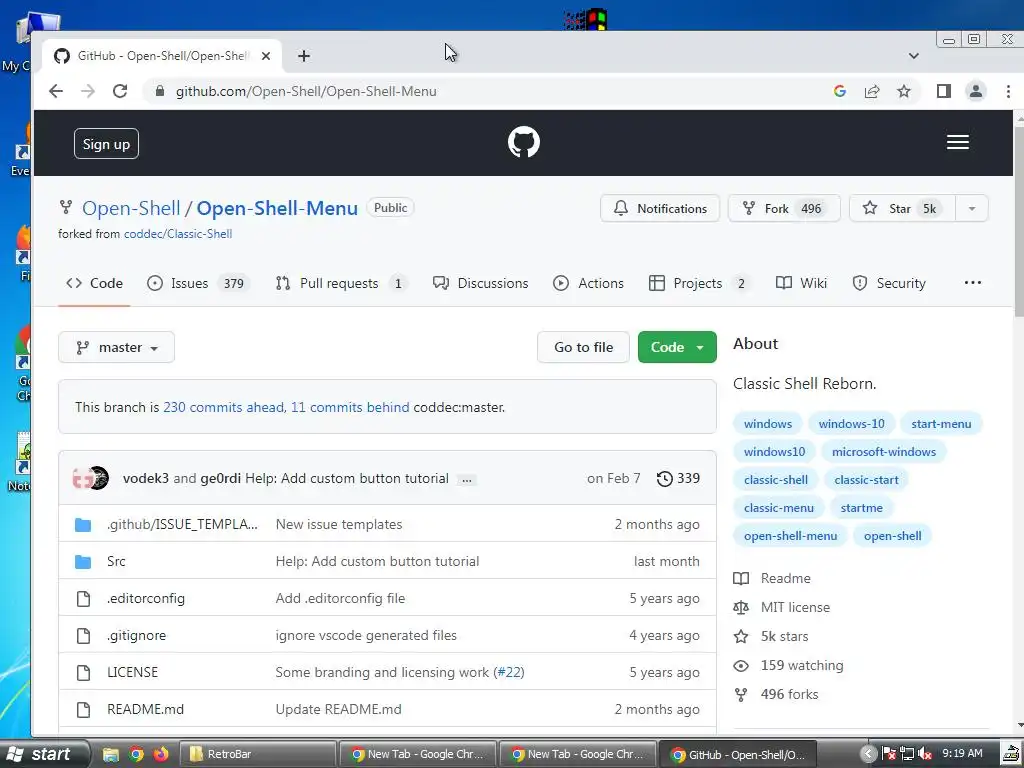Click the Notifications button
This screenshot has width=1024, height=768.
[660, 209]
